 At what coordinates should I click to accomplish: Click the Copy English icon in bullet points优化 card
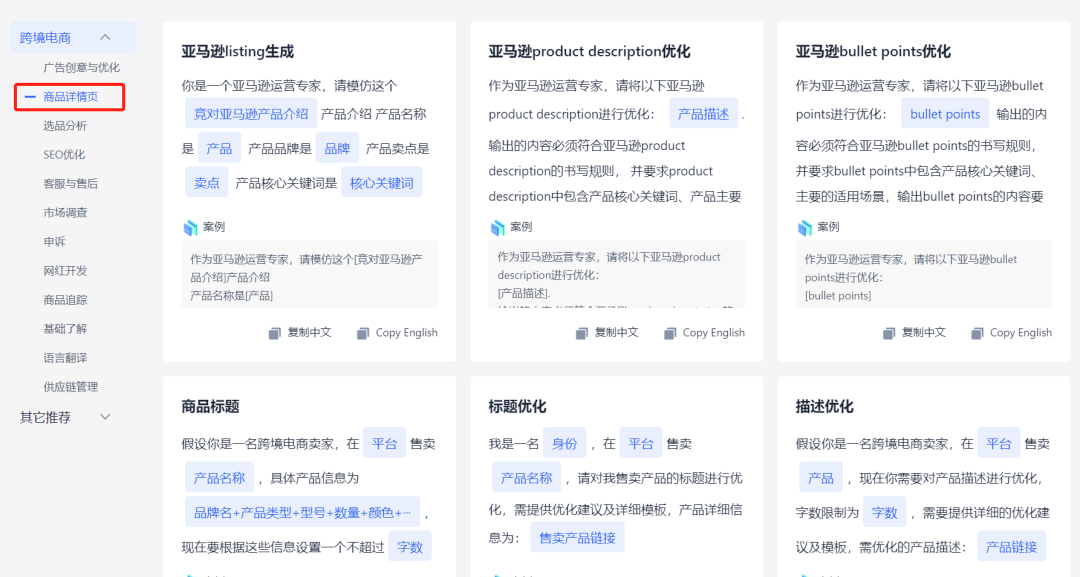pos(976,332)
